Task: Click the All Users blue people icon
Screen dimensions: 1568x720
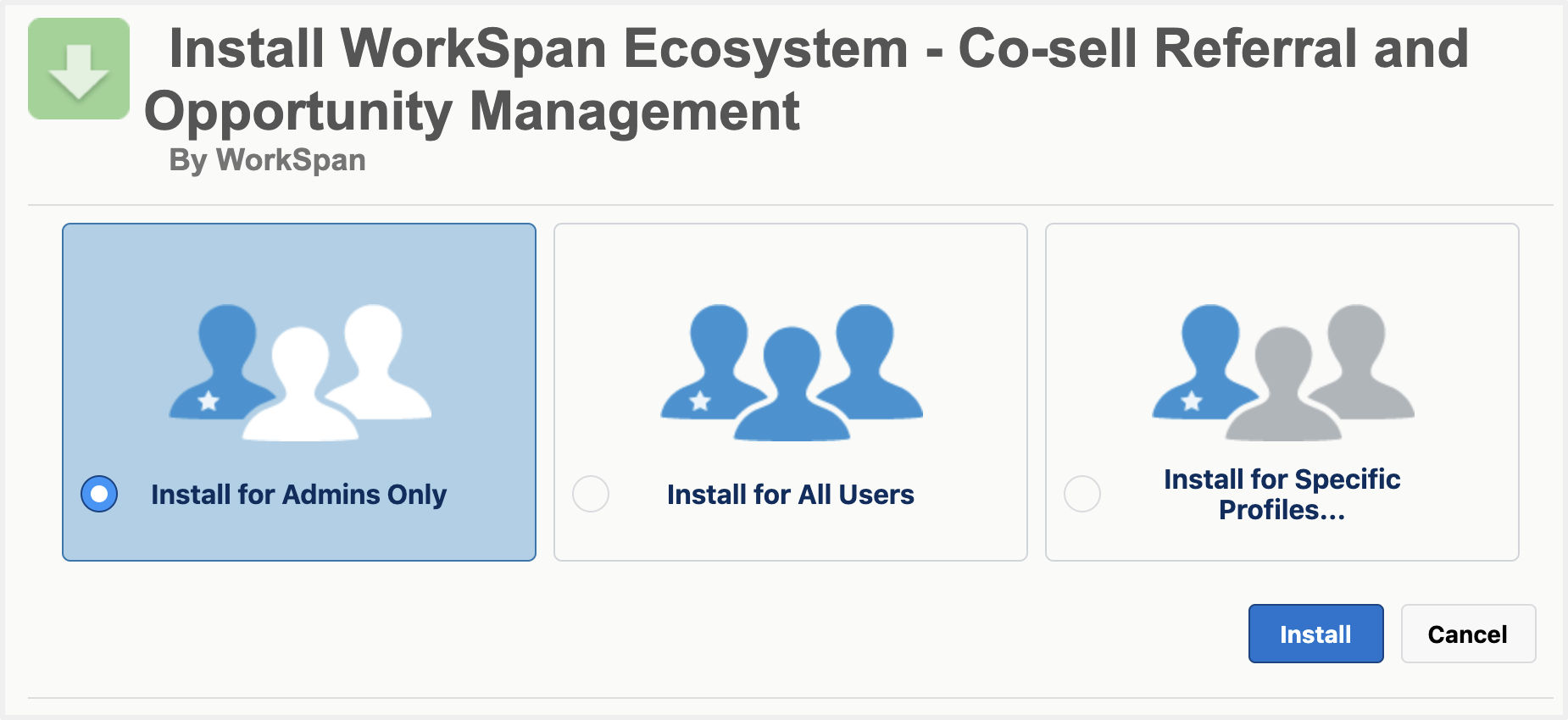Action: point(792,373)
